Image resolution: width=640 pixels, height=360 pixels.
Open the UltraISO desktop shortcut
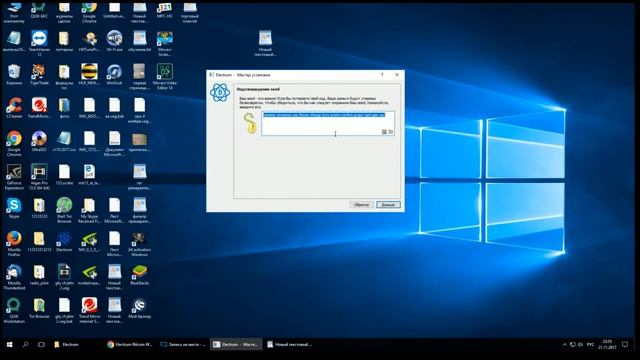coord(39,142)
